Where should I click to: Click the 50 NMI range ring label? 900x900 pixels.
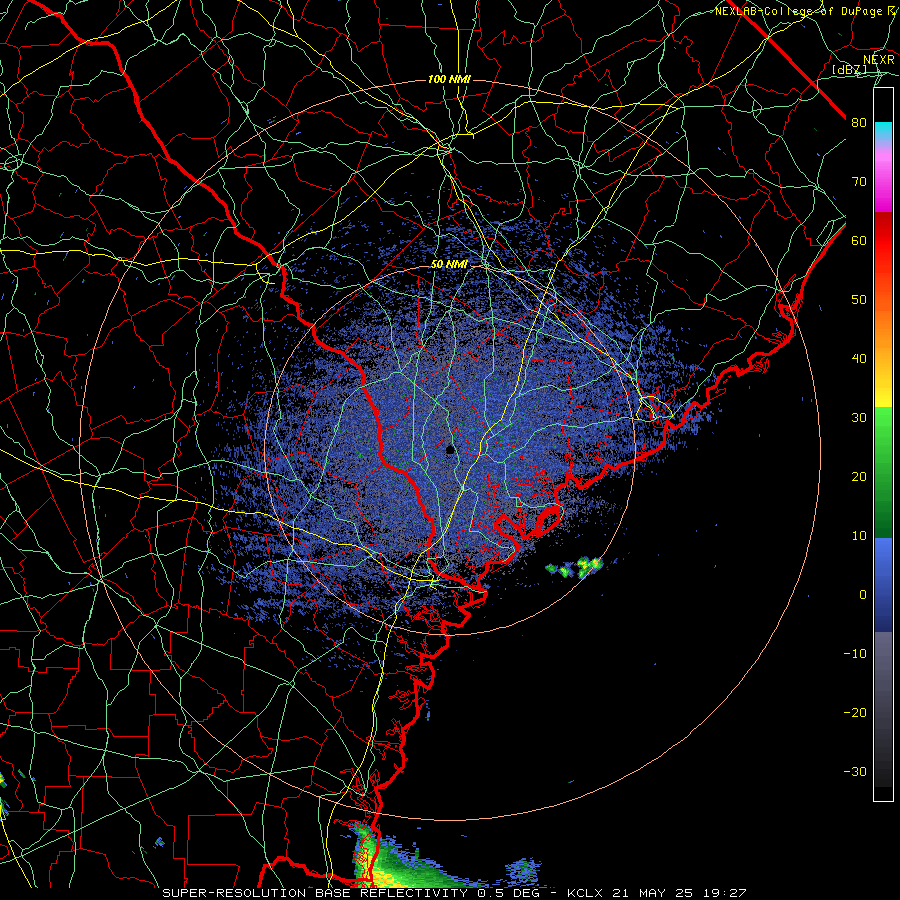449,265
